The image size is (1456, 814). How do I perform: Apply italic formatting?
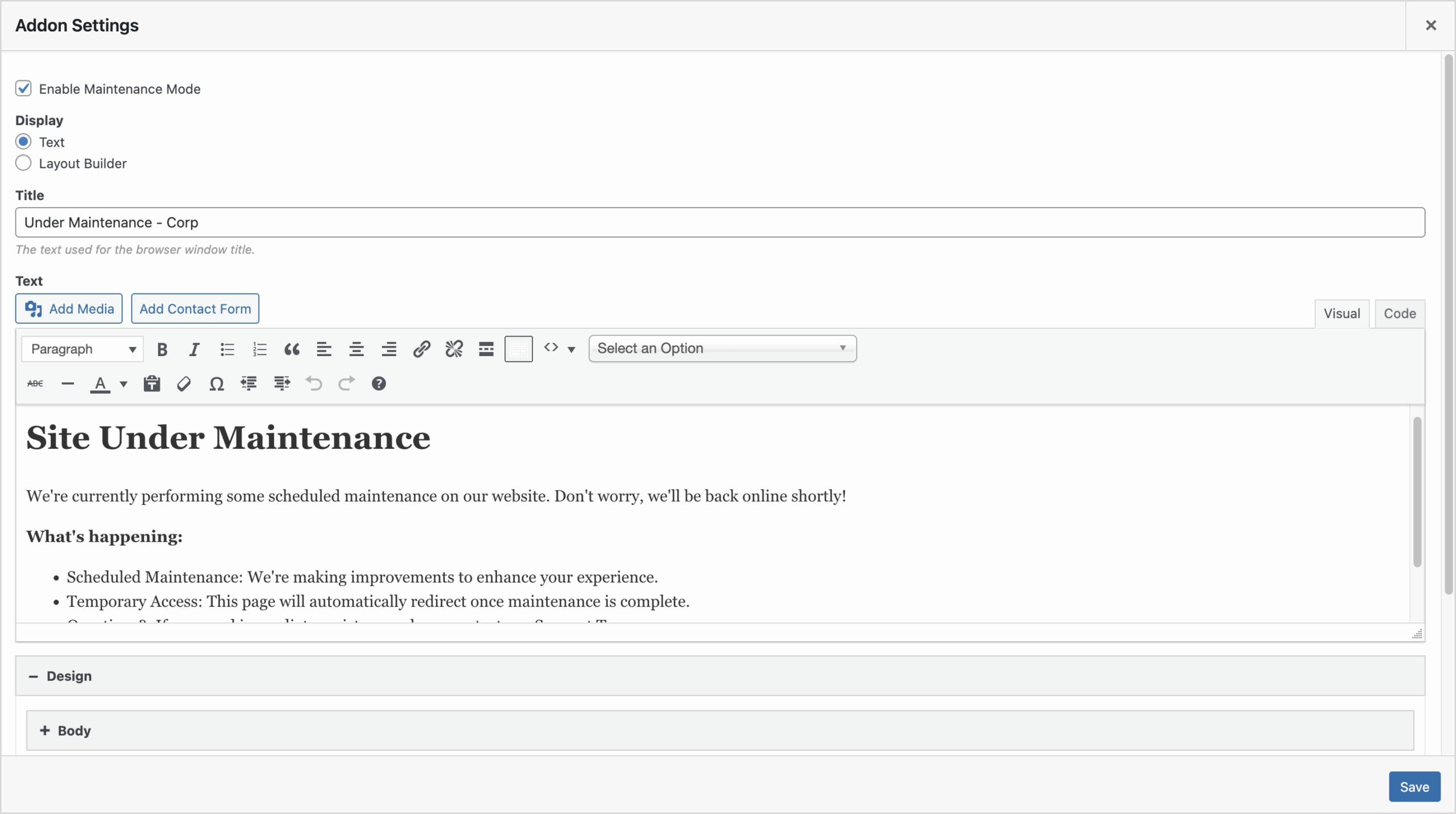click(x=195, y=349)
